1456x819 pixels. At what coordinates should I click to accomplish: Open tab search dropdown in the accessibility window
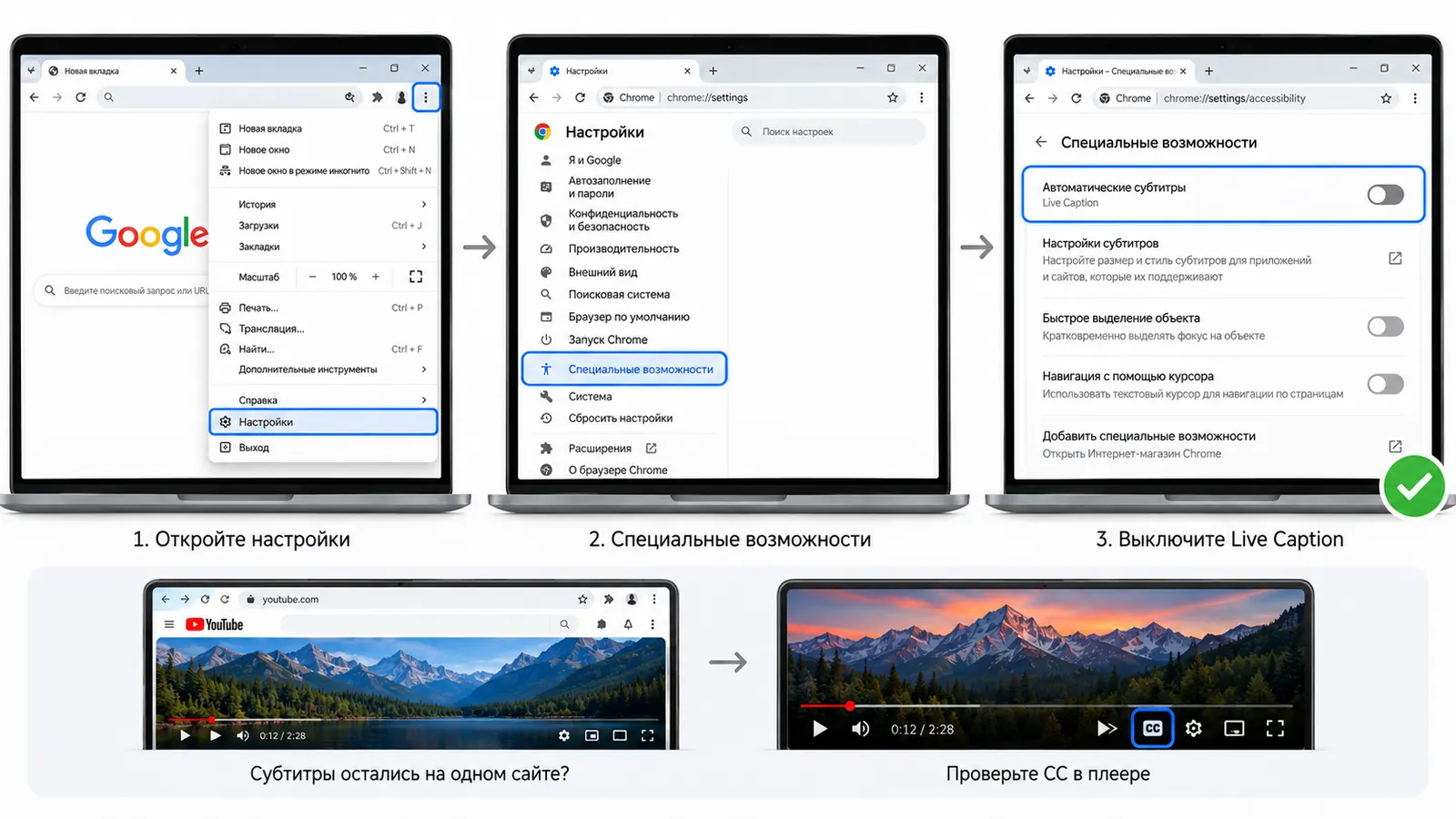1027,71
